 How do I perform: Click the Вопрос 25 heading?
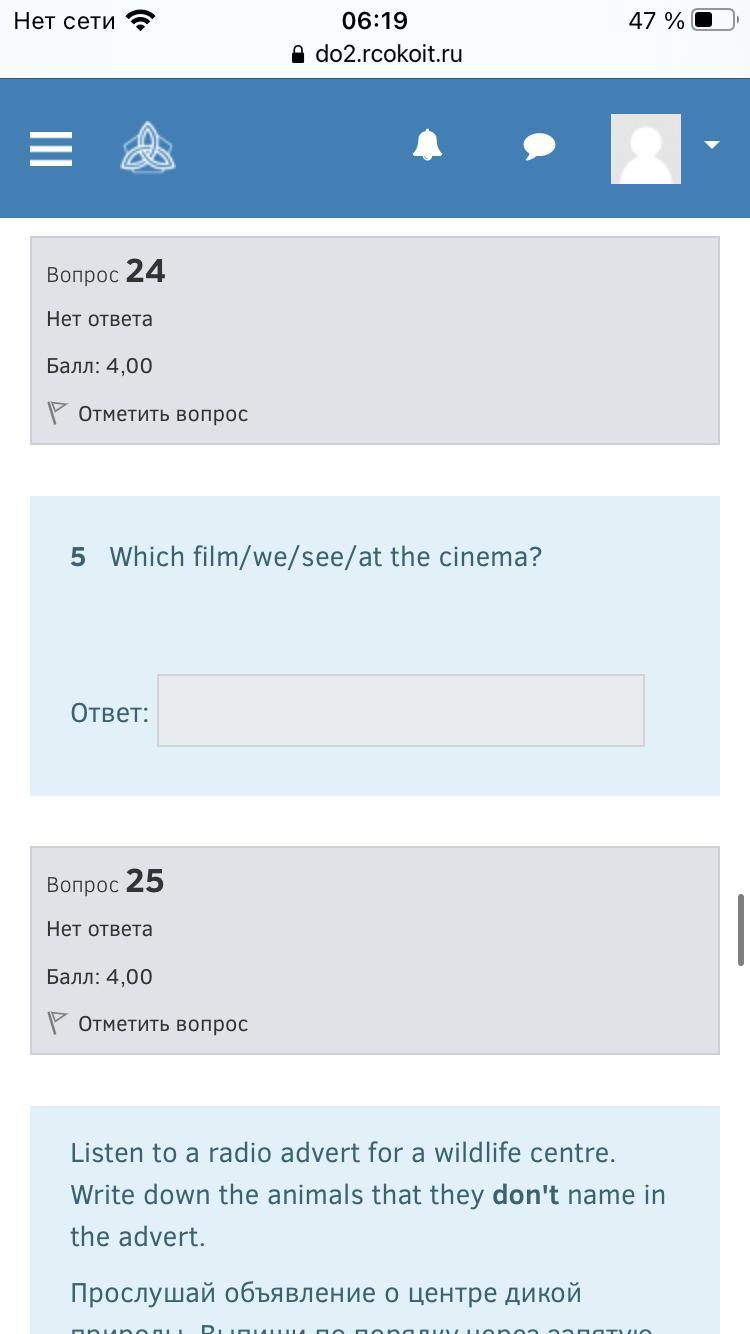(106, 882)
